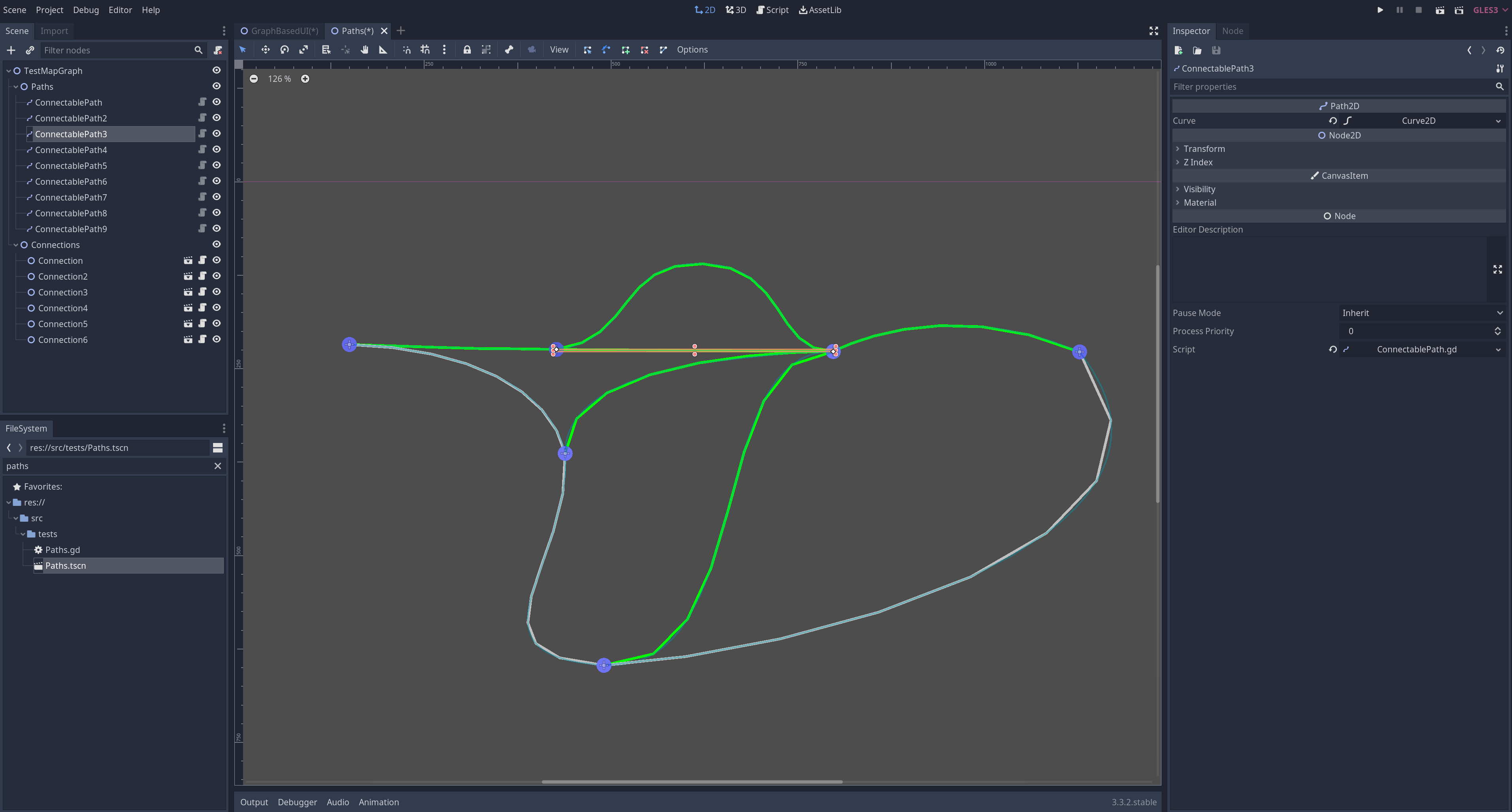Image resolution: width=1512 pixels, height=812 pixels.
Task: Click the Options toolbar button
Action: click(x=692, y=50)
